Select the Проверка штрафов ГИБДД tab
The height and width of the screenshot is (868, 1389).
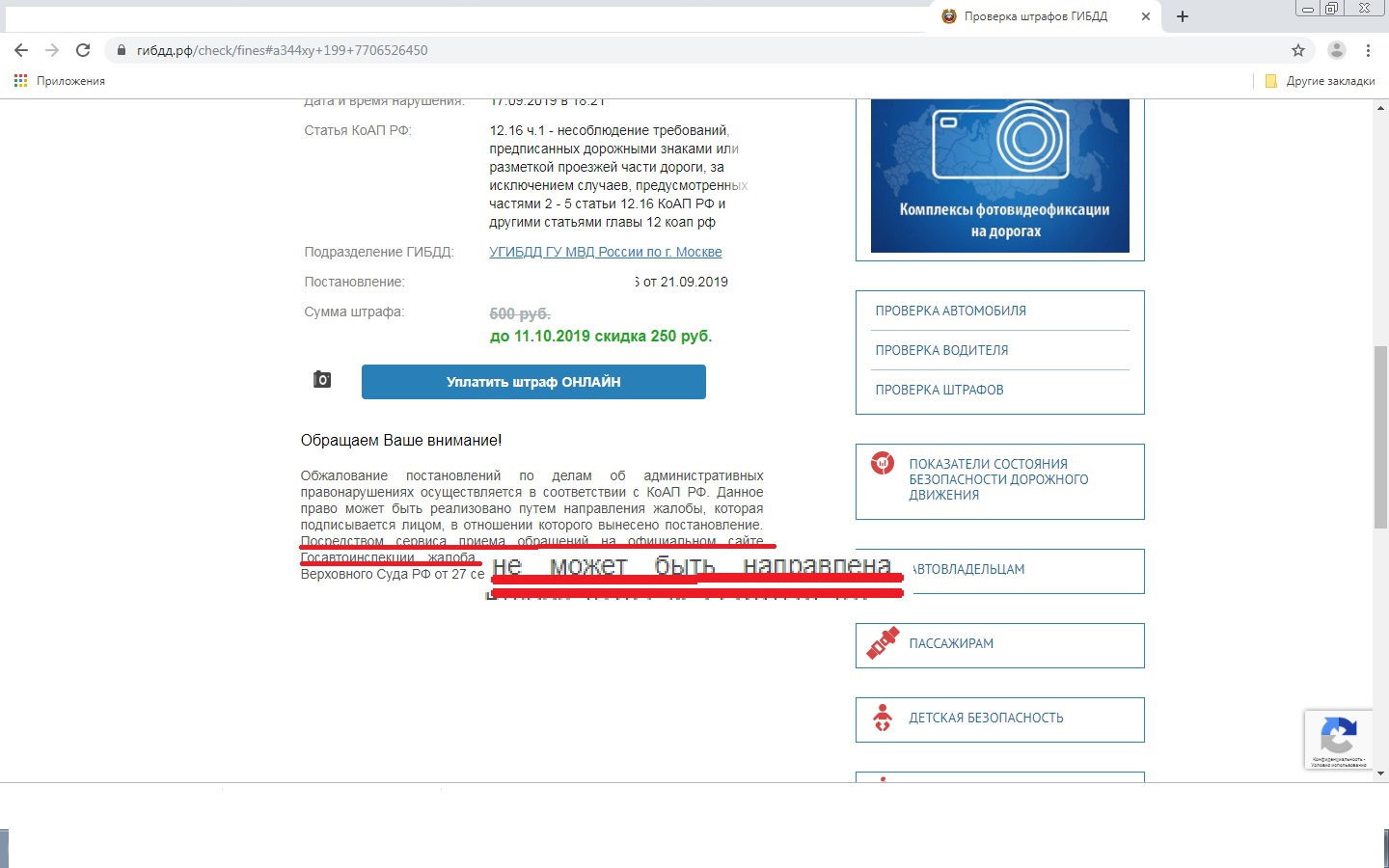coord(1045,16)
